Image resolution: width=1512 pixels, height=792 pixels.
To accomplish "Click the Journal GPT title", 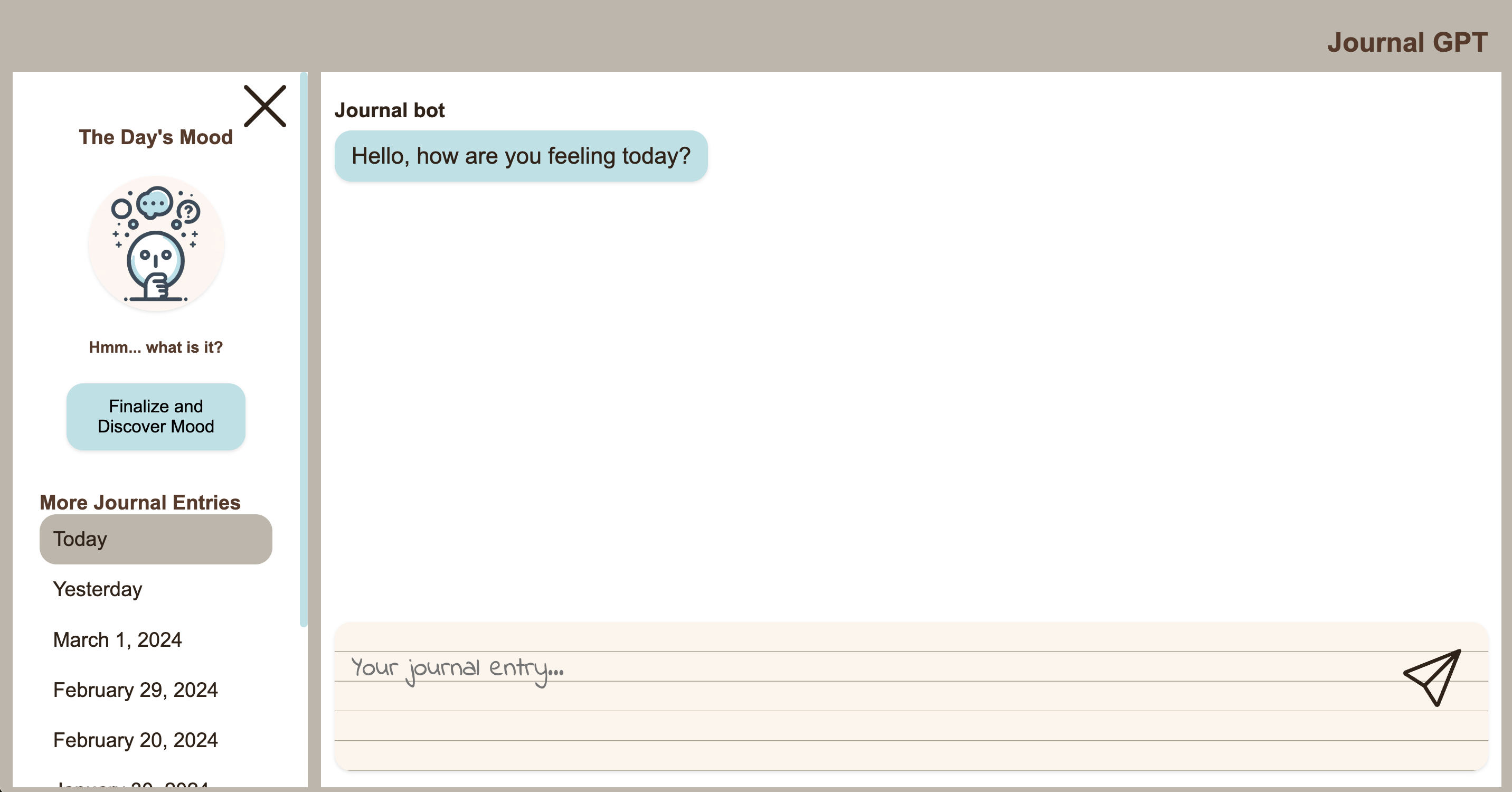I will [x=1407, y=42].
